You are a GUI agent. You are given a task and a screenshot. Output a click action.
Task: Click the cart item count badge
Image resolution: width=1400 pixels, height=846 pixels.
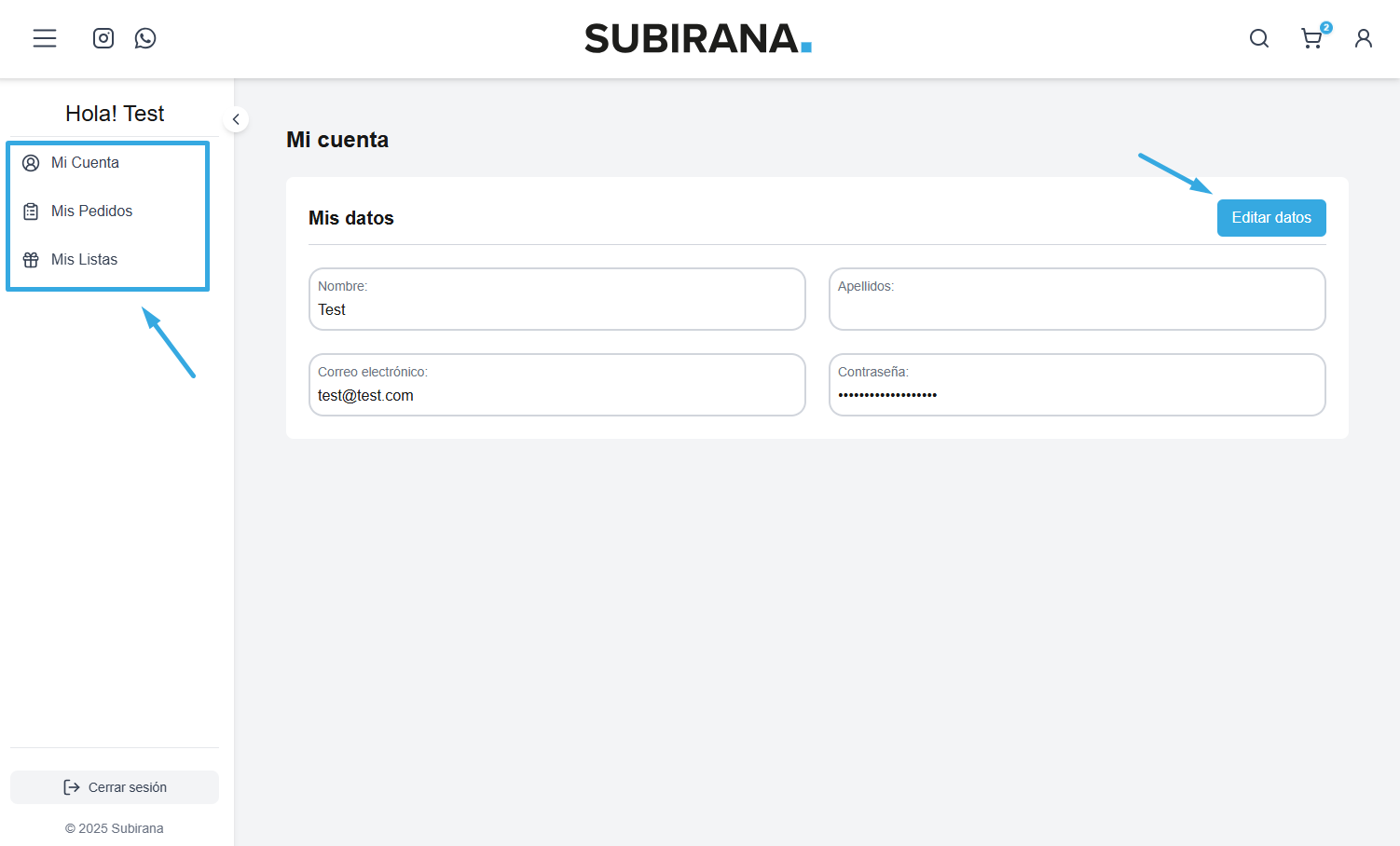pyautogui.click(x=1326, y=27)
